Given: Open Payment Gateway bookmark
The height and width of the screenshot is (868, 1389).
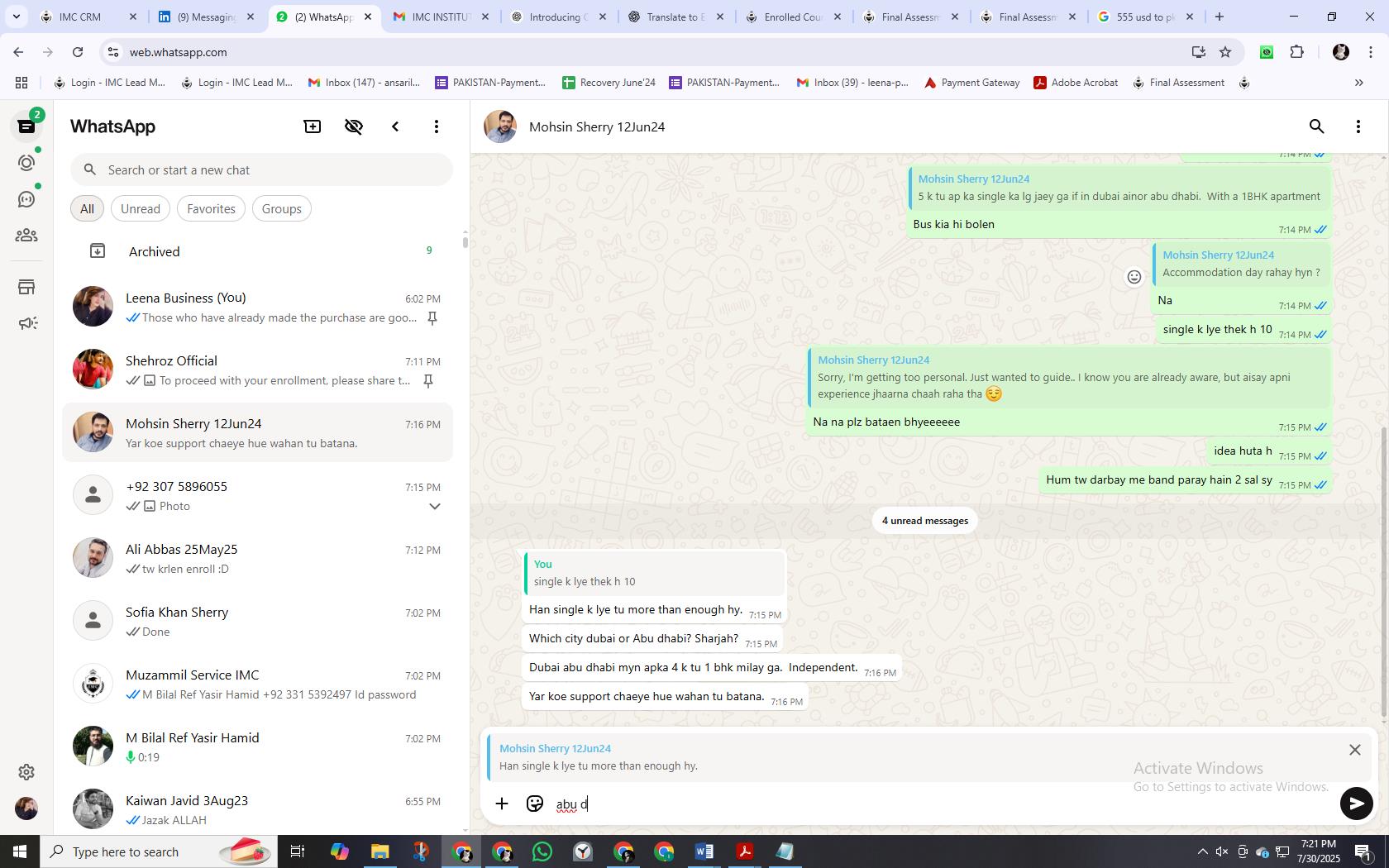Looking at the screenshot, I should (x=971, y=83).
